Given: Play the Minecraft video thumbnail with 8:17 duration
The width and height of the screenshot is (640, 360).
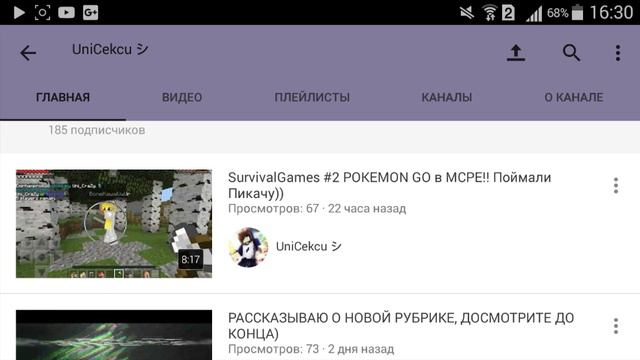Looking at the screenshot, I should [114, 224].
